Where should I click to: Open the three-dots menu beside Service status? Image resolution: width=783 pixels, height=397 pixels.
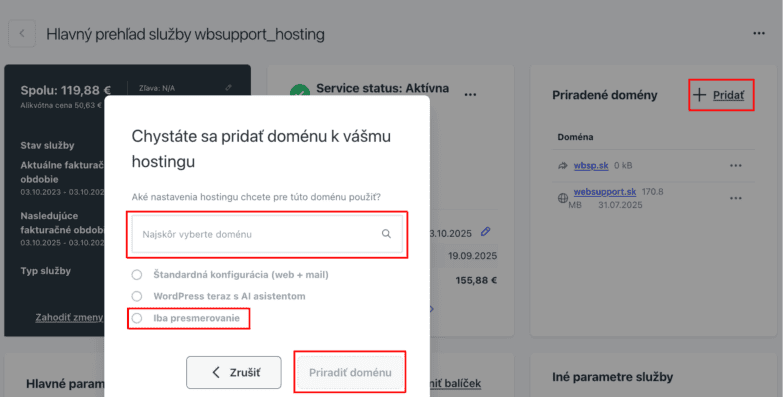470,94
